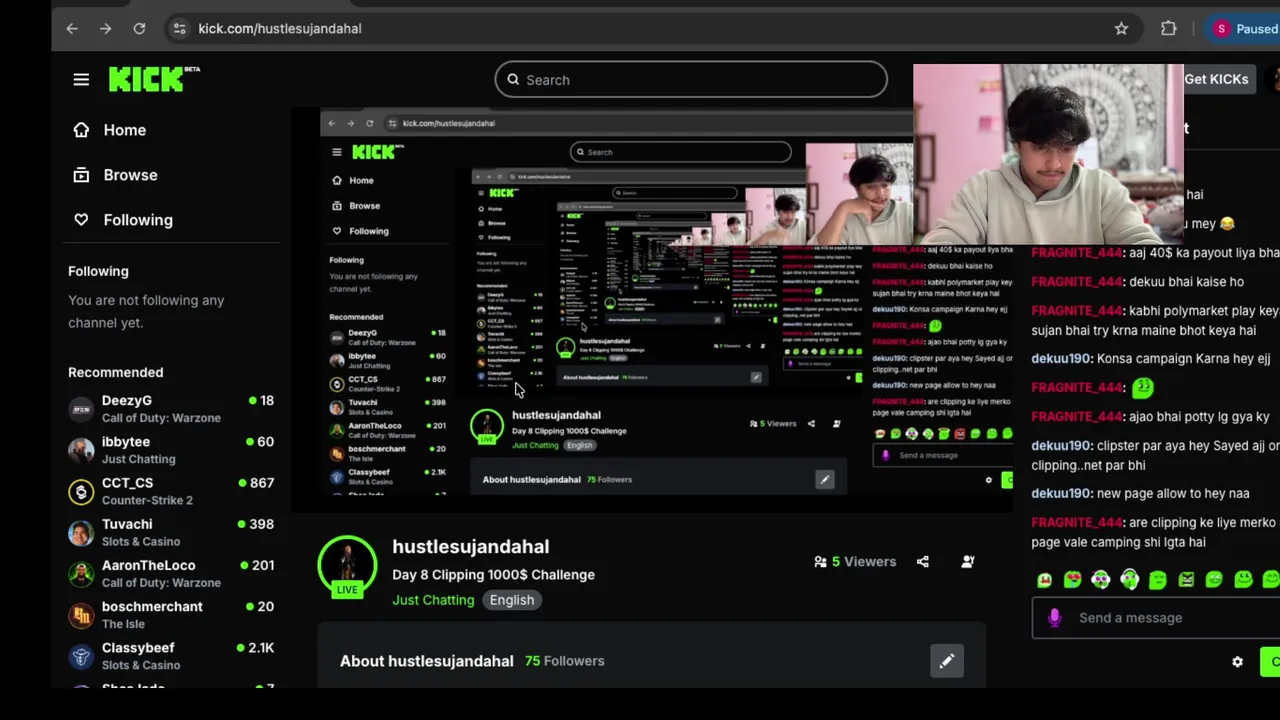
Task: Open the hamburger sidebar menu
Action: (x=81, y=80)
